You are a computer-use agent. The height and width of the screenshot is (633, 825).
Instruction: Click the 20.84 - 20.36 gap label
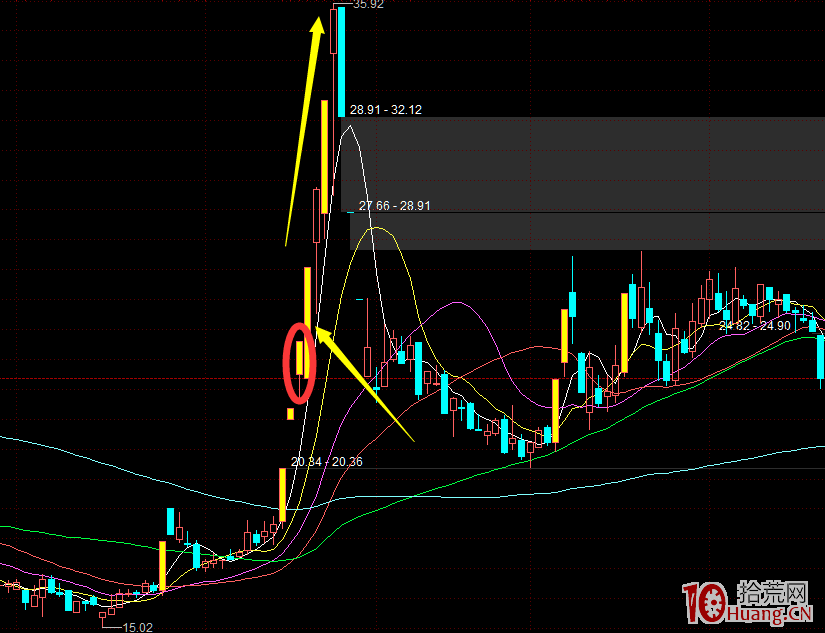click(327, 461)
